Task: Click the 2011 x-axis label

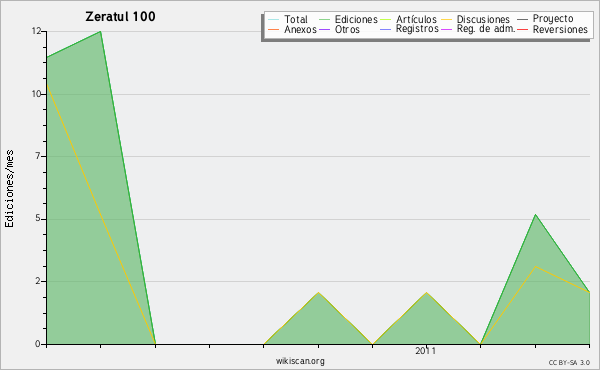Action: coord(426,351)
